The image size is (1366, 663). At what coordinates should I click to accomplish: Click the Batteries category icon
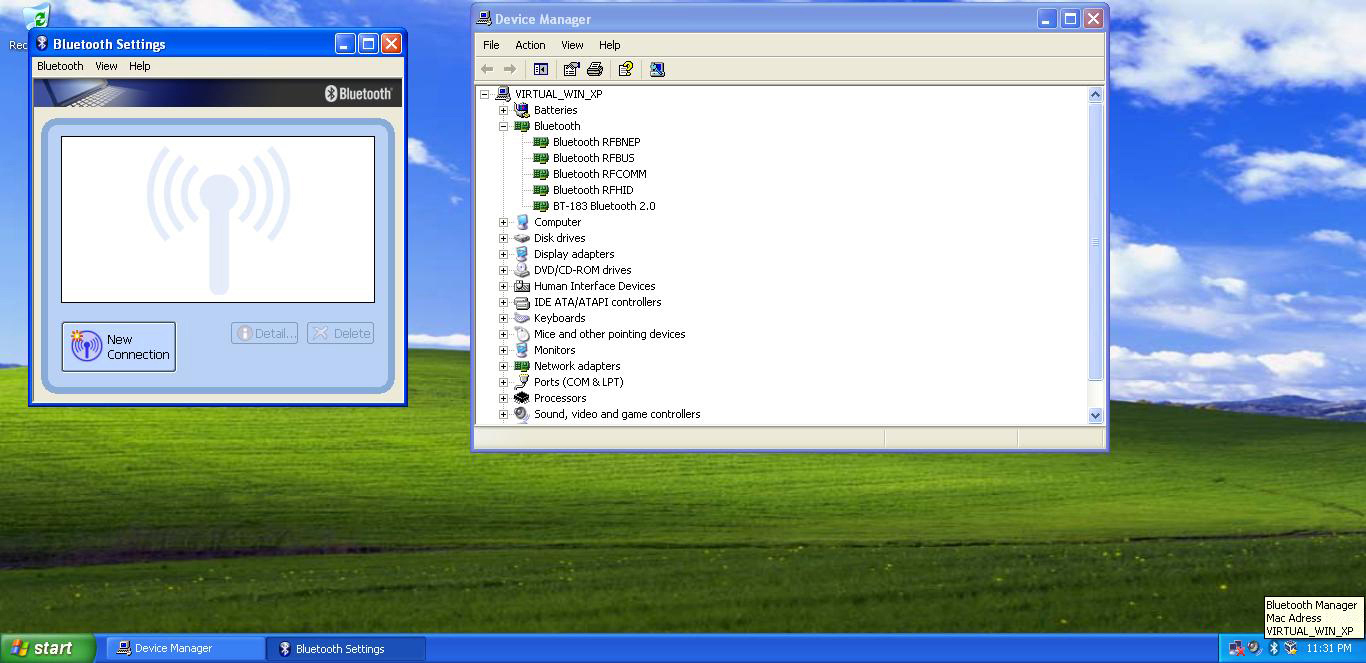coord(522,110)
